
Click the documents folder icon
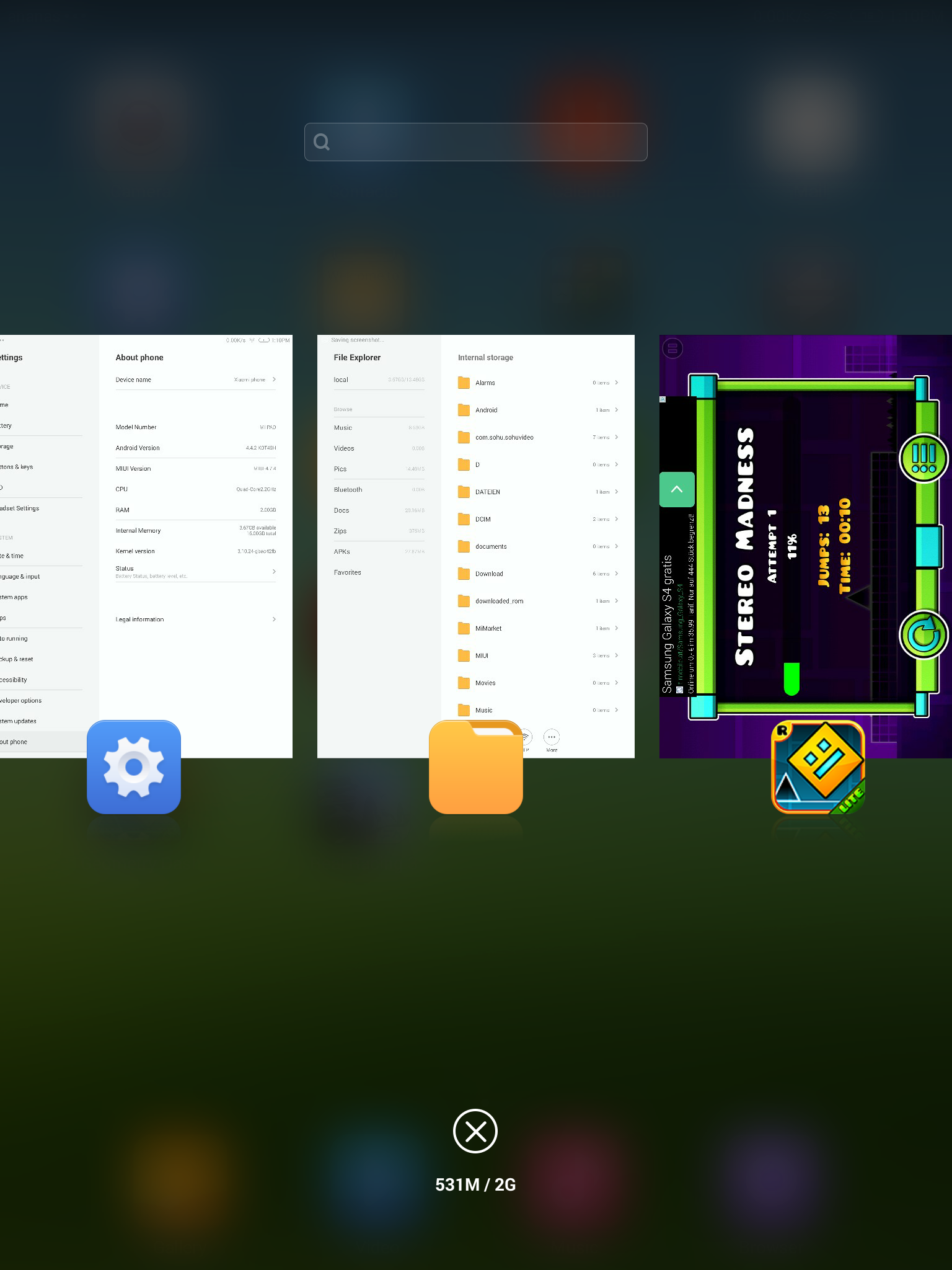464,546
